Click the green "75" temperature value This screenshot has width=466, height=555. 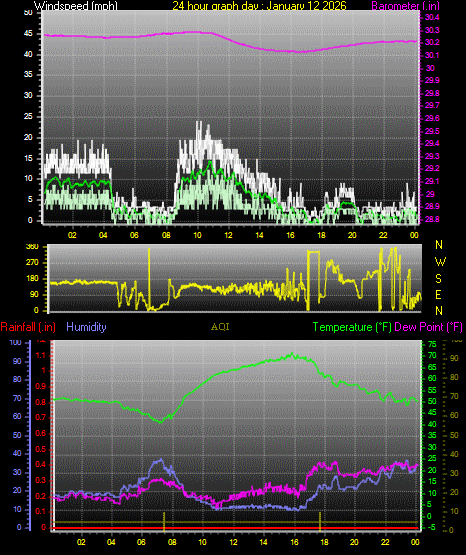tap(432, 344)
